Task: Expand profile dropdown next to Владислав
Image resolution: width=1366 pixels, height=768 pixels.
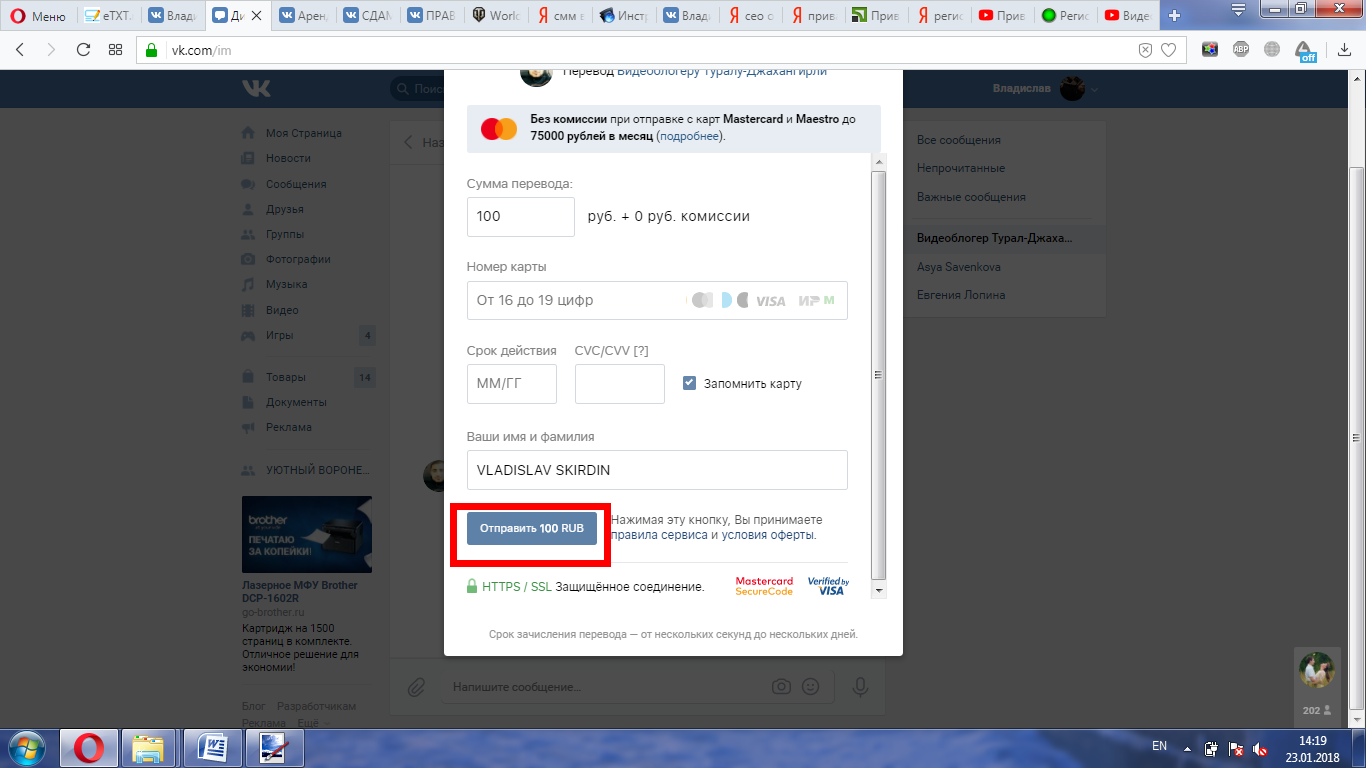Action: [1096, 90]
